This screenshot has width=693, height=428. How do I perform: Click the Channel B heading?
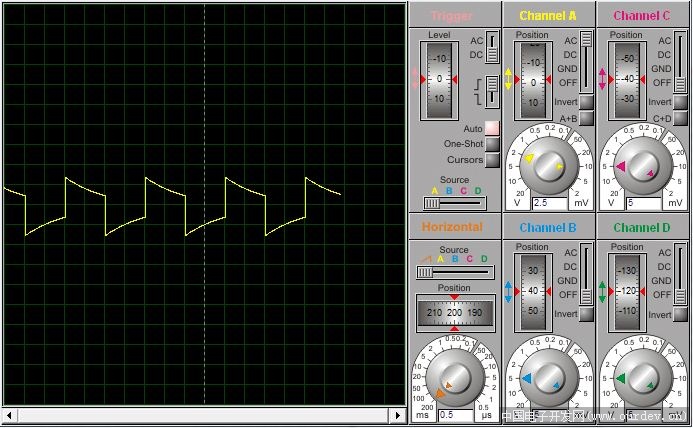[548, 227]
